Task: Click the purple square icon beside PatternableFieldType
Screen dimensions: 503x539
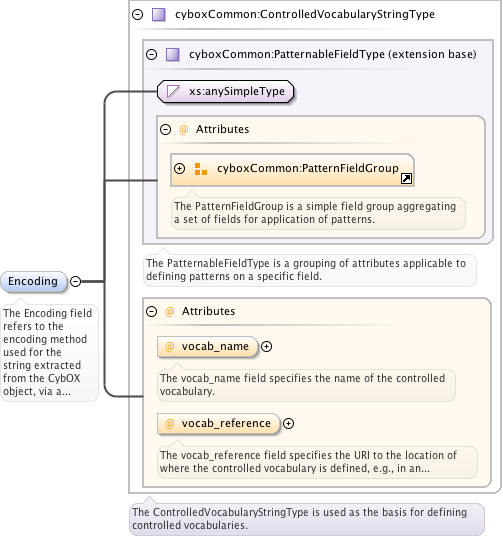Action: (x=173, y=55)
